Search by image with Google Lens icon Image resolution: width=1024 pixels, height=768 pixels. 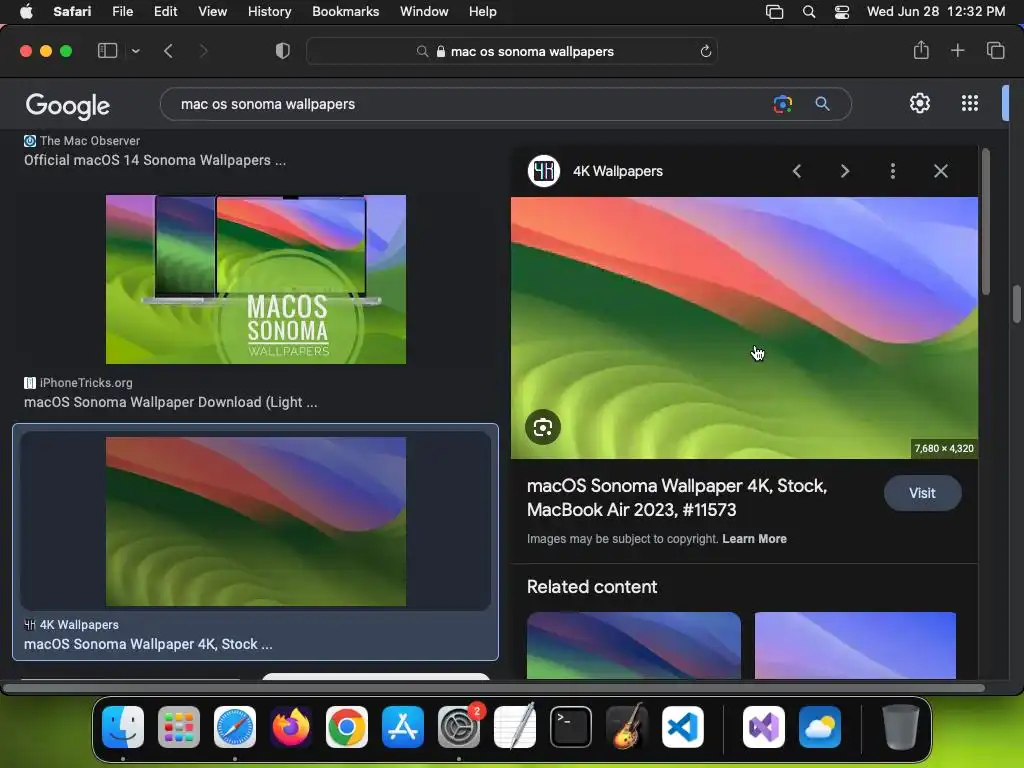782,104
